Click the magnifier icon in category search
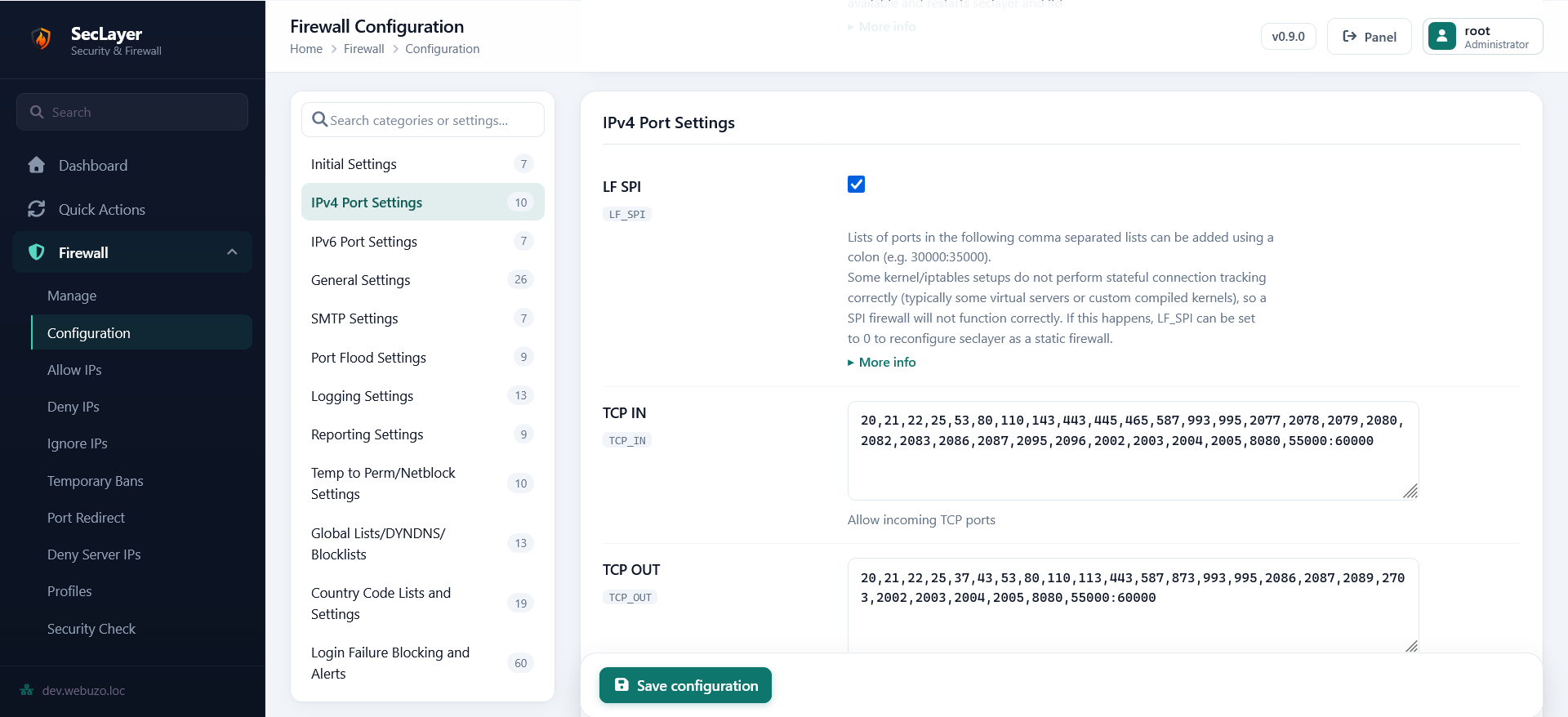 (320, 119)
